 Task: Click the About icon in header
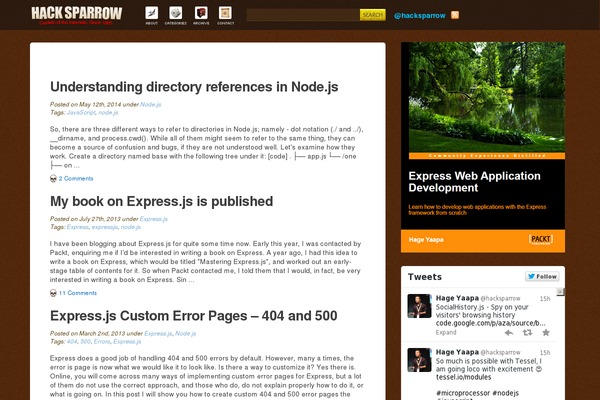click(151, 15)
